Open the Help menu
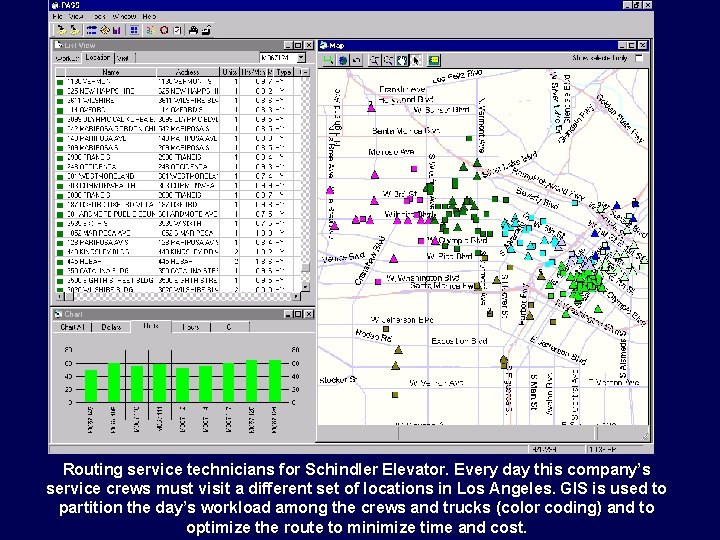The image size is (720, 540). pyautogui.click(x=149, y=16)
